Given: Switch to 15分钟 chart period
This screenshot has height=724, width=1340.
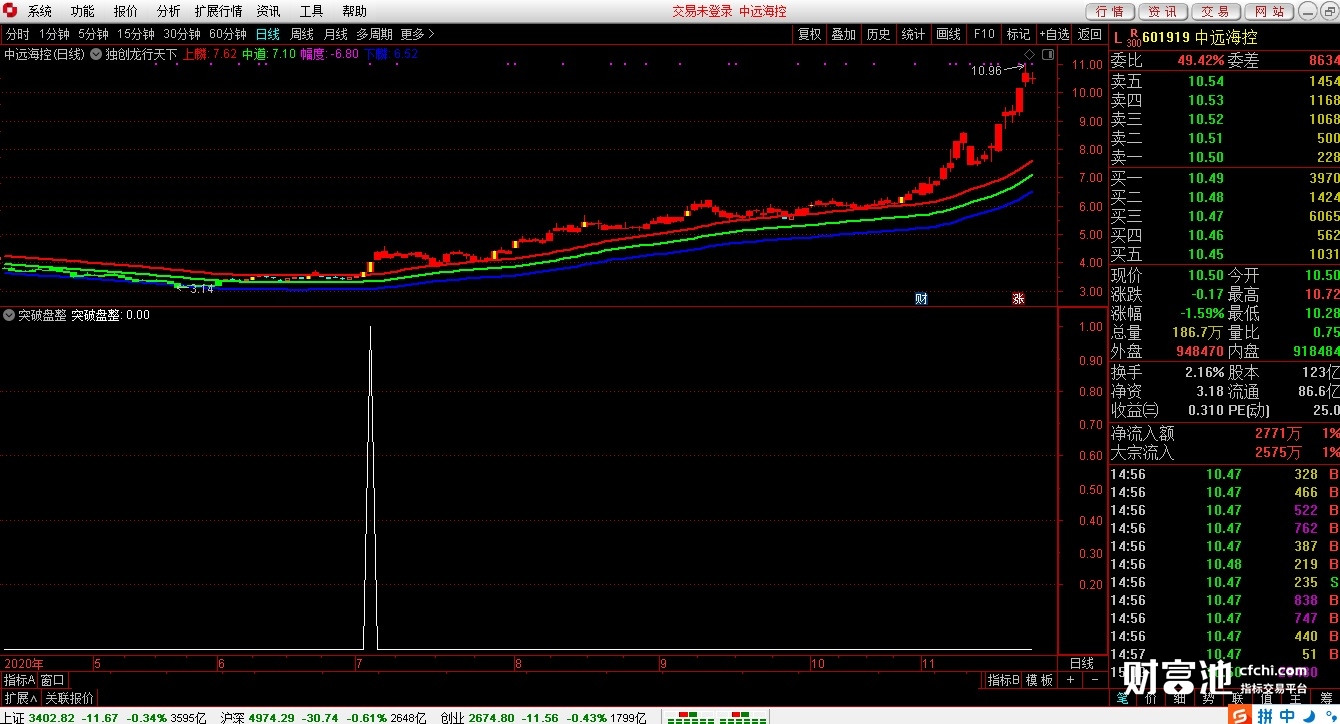Looking at the screenshot, I should 135,34.
